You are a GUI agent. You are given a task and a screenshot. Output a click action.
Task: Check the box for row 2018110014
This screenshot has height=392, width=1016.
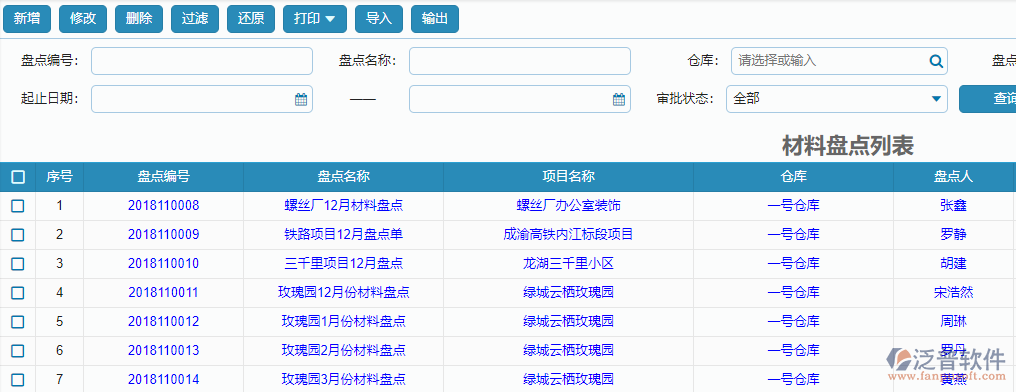[x=17, y=380]
